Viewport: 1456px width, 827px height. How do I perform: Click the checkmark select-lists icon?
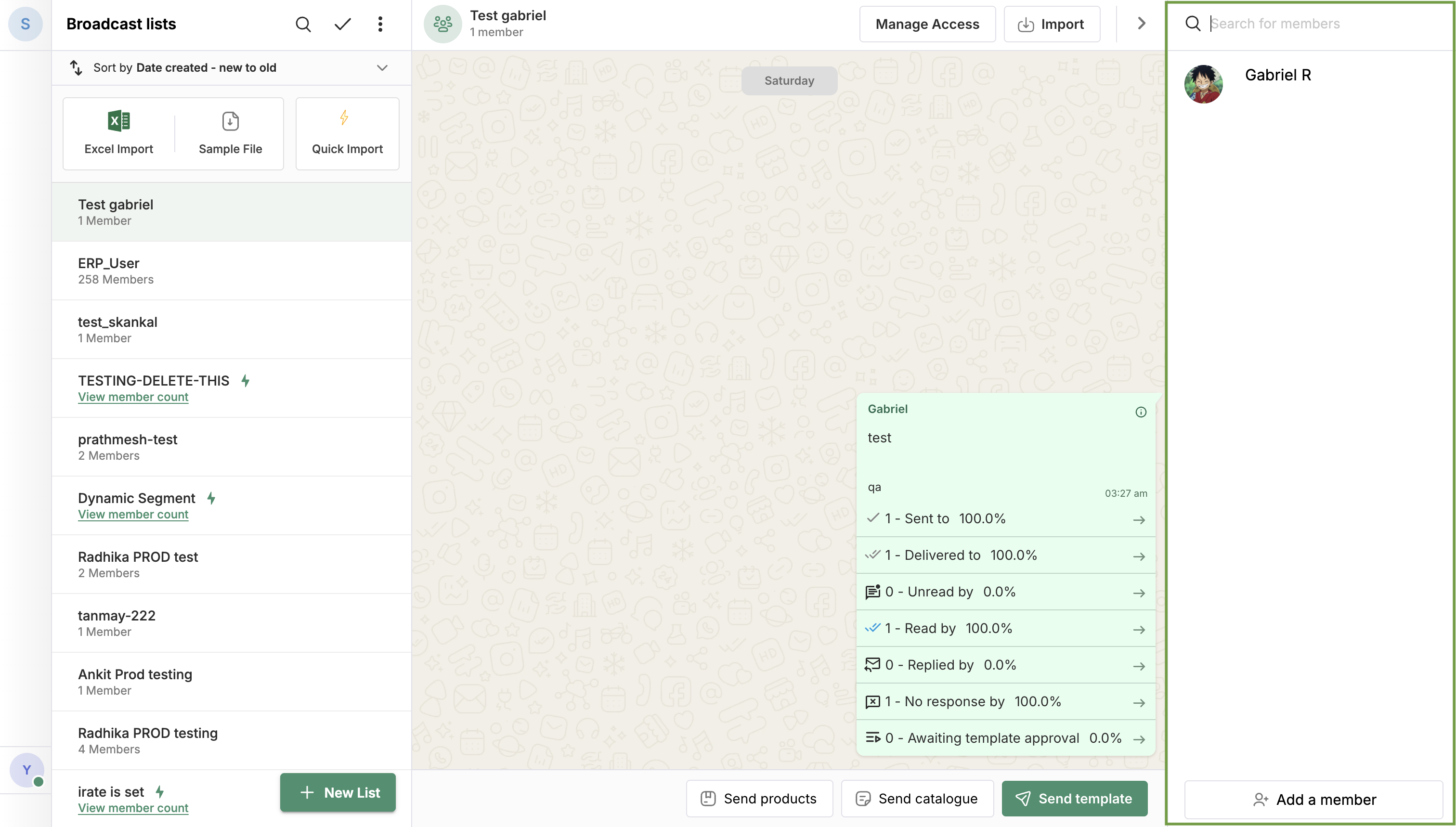342,24
